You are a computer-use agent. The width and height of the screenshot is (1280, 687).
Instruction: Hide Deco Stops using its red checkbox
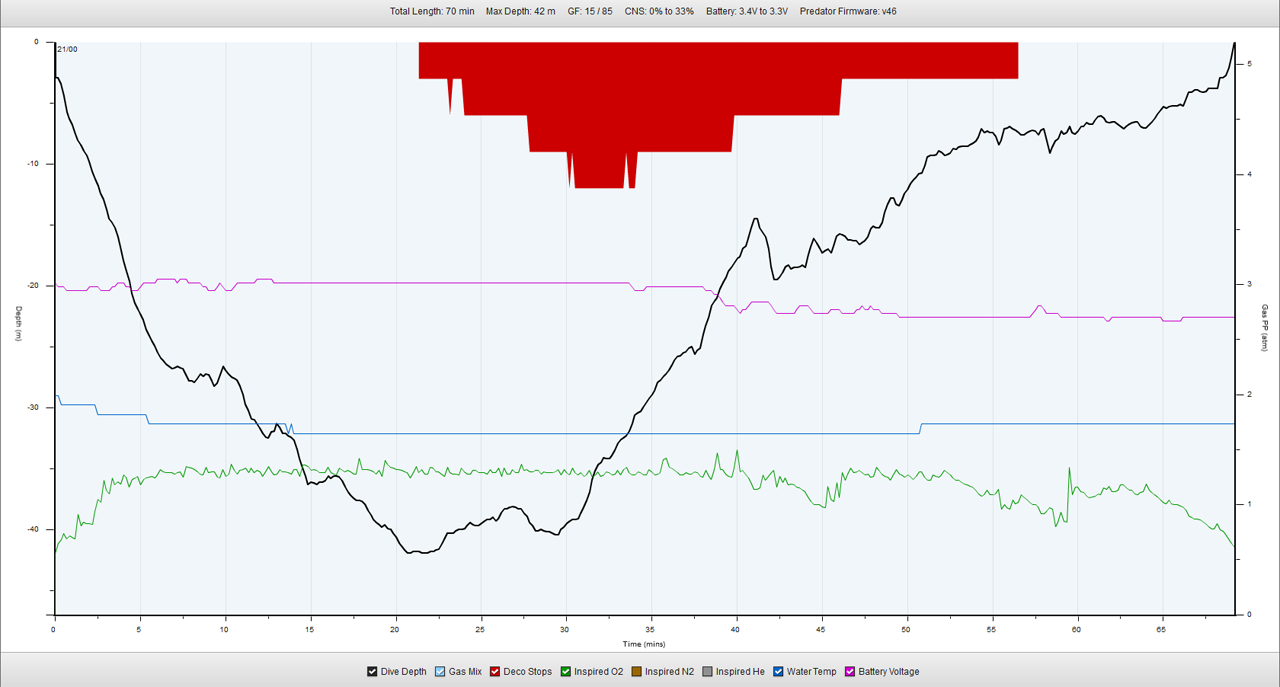pos(495,672)
